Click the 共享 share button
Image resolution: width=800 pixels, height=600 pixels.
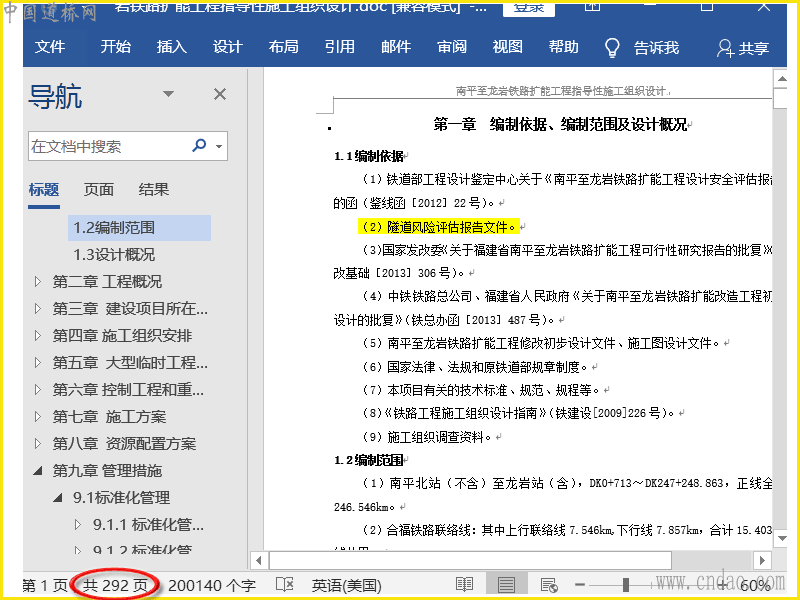(743, 48)
